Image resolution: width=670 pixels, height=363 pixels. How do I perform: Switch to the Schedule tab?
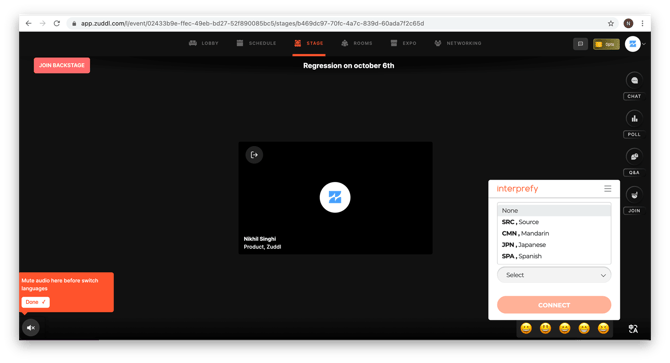(x=256, y=43)
